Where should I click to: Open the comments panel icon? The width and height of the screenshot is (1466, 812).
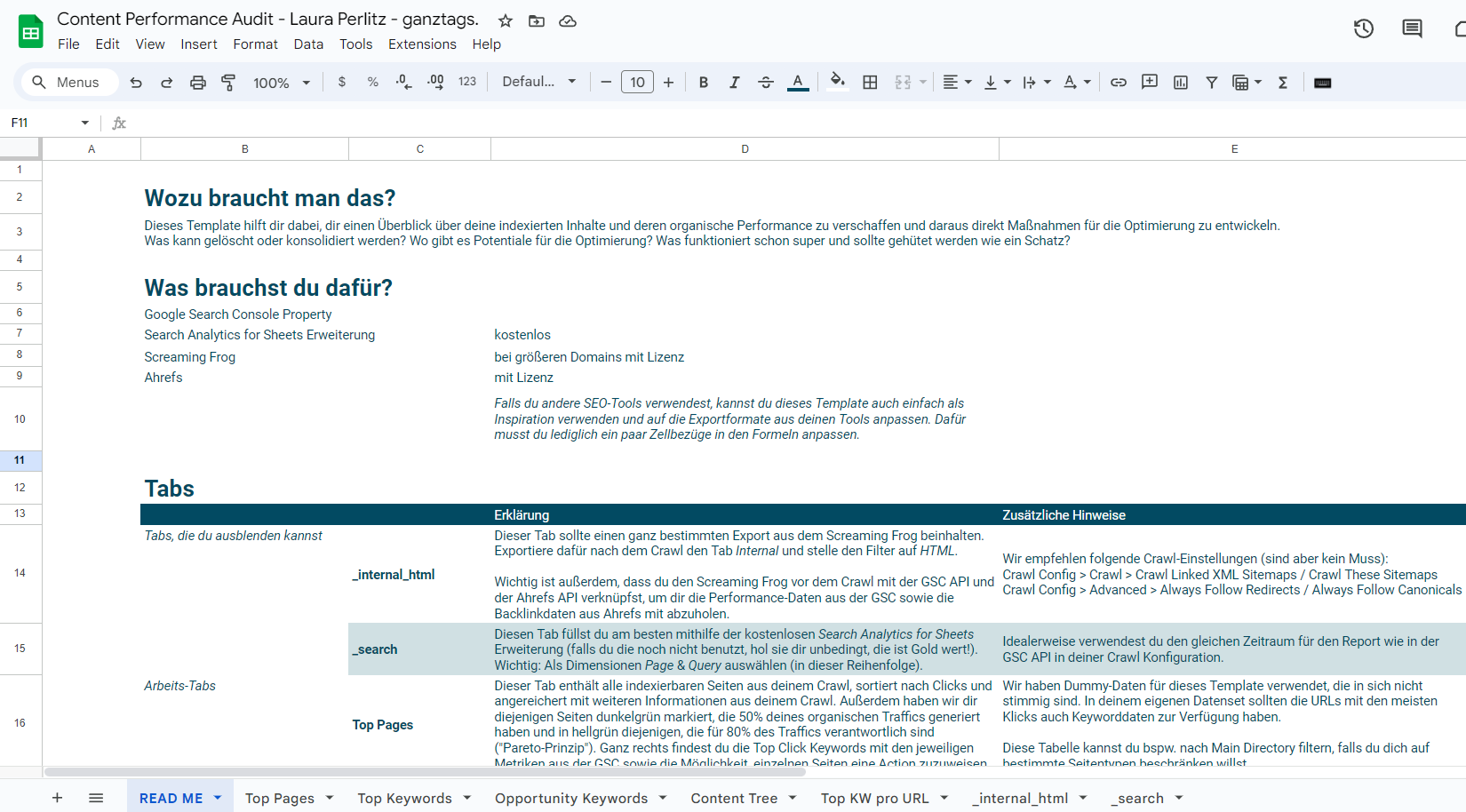point(1412,28)
